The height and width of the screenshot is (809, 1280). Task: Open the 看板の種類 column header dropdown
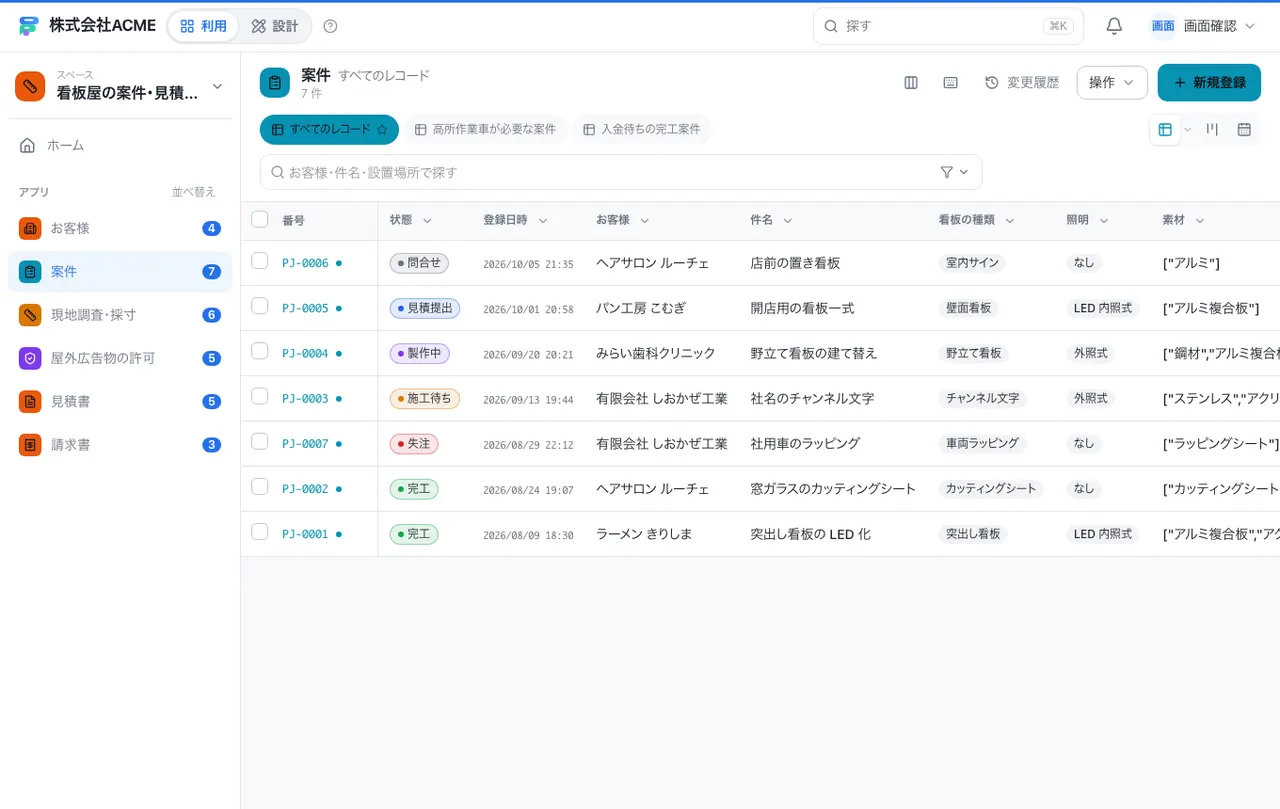tap(1010, 221)
